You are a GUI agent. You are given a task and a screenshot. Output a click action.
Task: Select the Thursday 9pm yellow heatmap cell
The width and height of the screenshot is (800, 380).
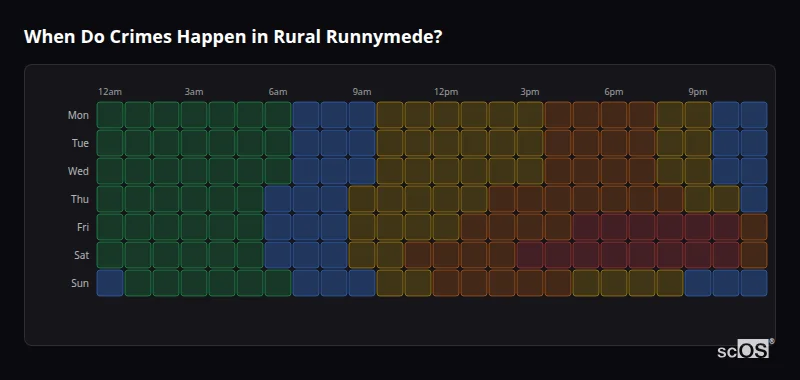[698, 199]
